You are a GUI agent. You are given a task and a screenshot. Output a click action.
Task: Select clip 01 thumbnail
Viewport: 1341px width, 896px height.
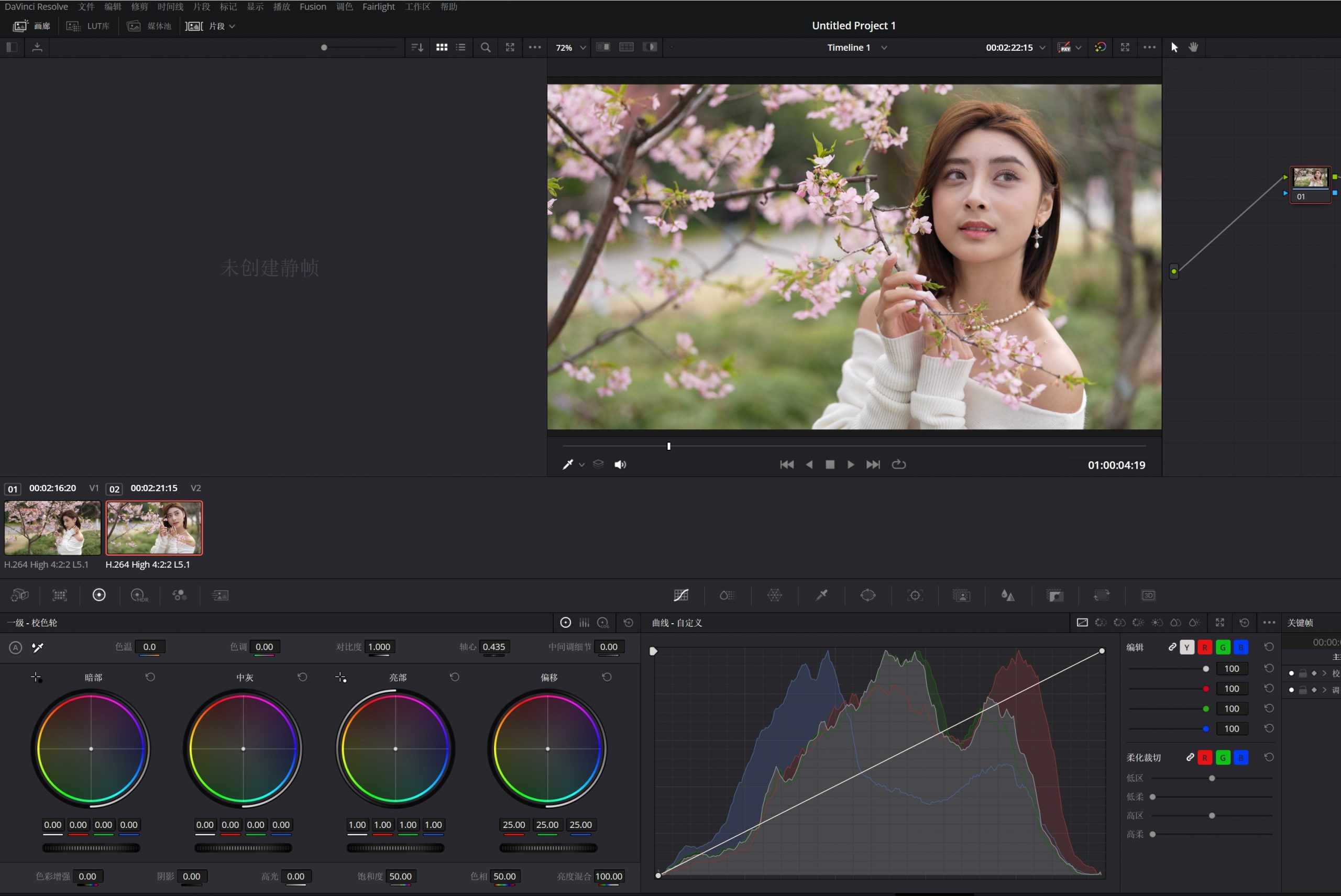pyautogui.click(x=52, y=527)
